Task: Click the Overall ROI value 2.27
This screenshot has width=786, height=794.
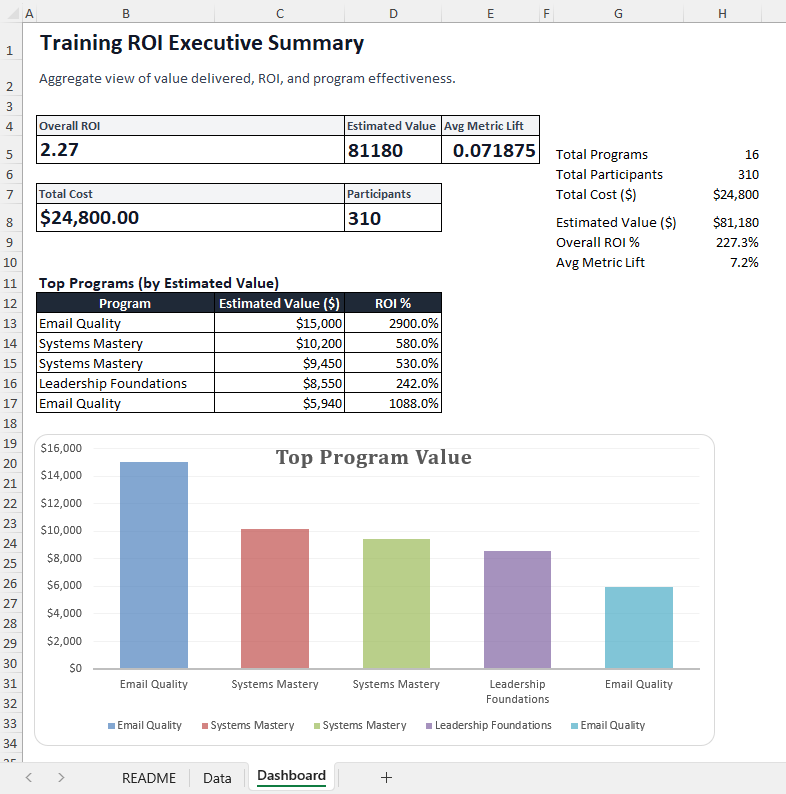Action: pyautogui.click(x=190, y=149)
